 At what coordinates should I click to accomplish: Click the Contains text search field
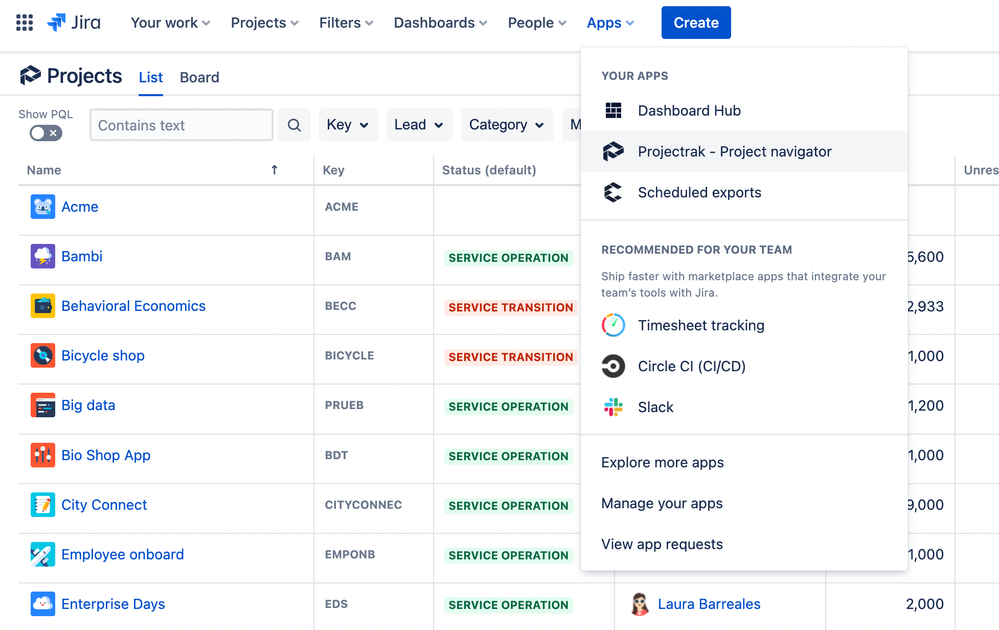pyautogui.click(x=182, y=125)
